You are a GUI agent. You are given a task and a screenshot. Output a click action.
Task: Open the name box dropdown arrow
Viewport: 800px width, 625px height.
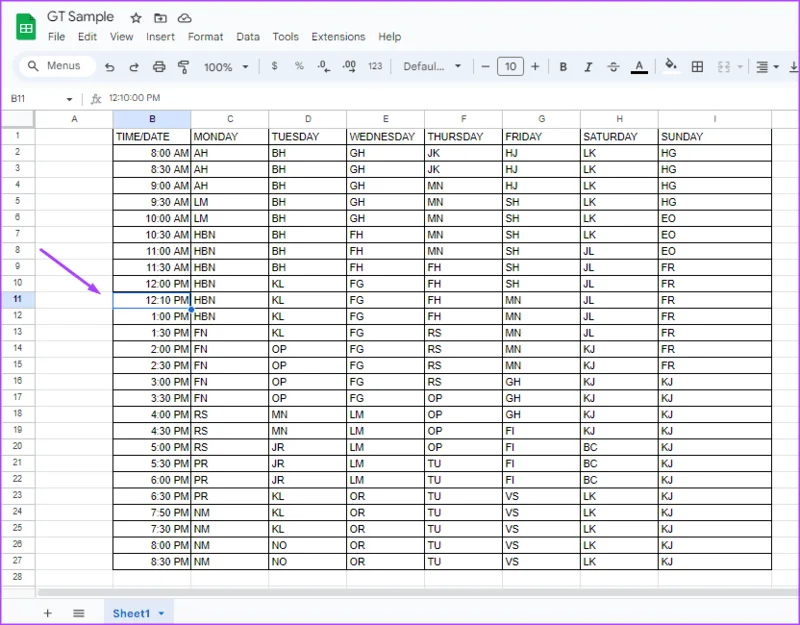pos(69,99)
